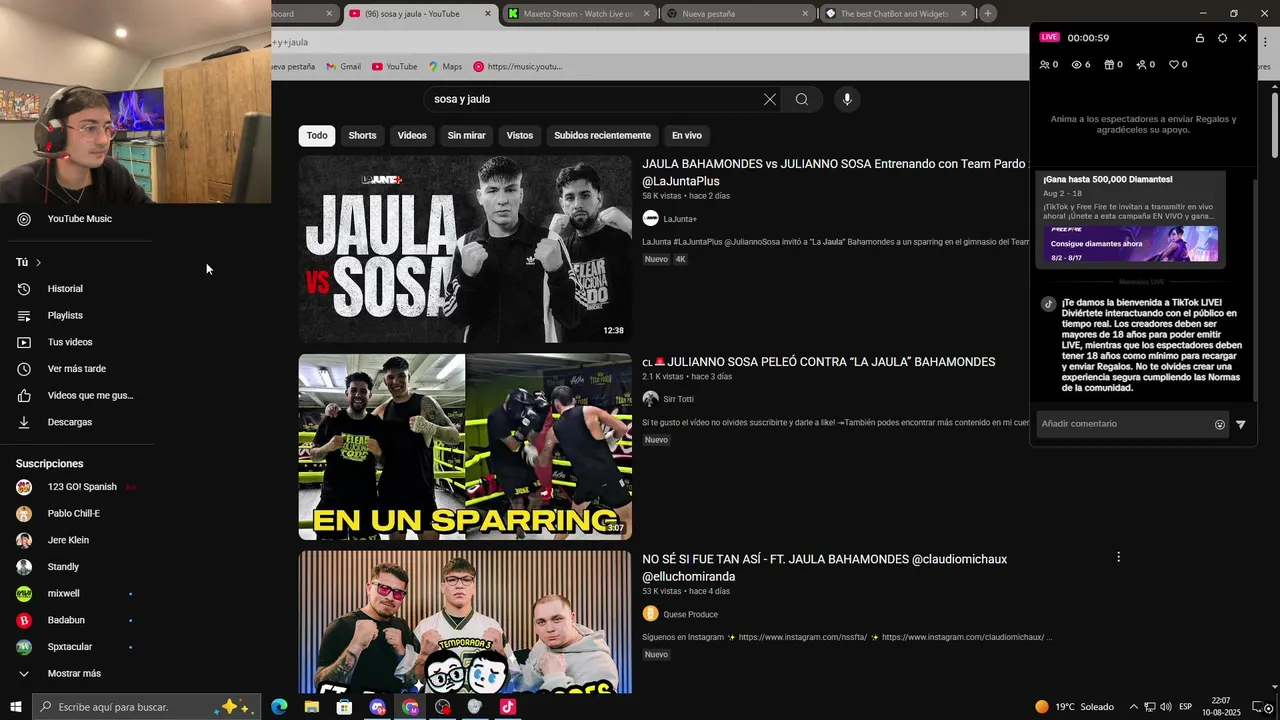Click the new followers counter icon
1280x720 pixels.
pos(1141,65)
